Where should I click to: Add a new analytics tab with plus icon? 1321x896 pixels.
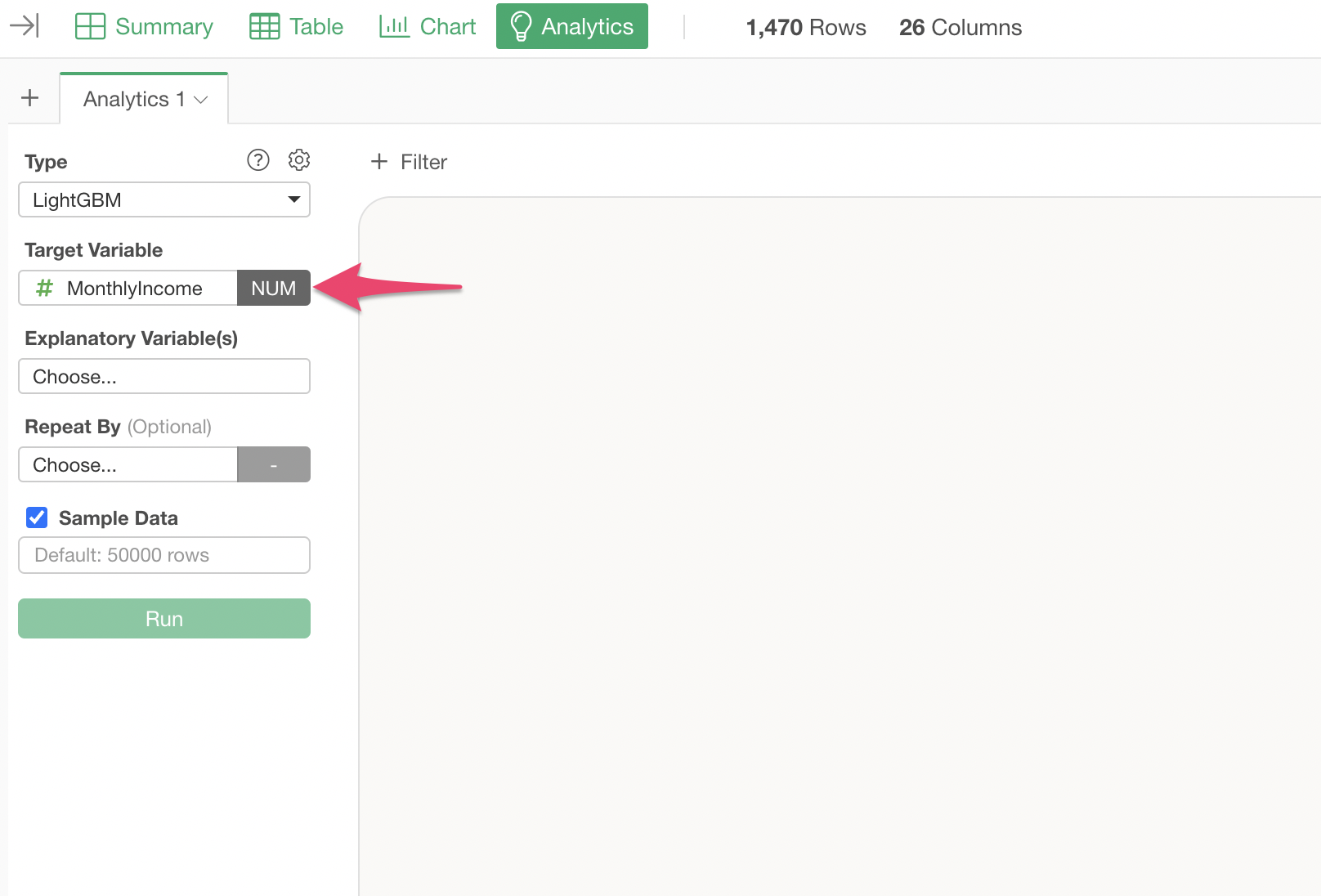tap(30, 98)
